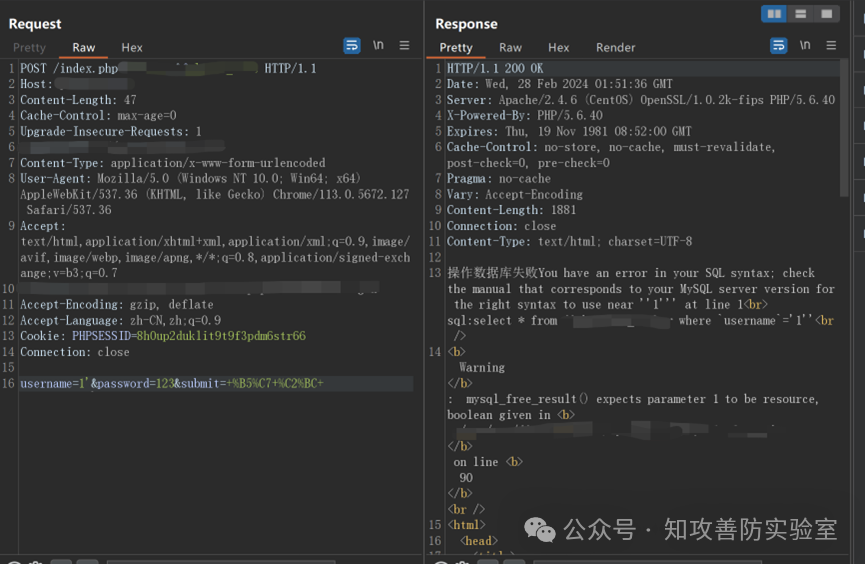Image resolution: width=865 pixels, height=564 pixels.
Task: Toggle word wrap icon in Request pane
Action: [352, 45]
